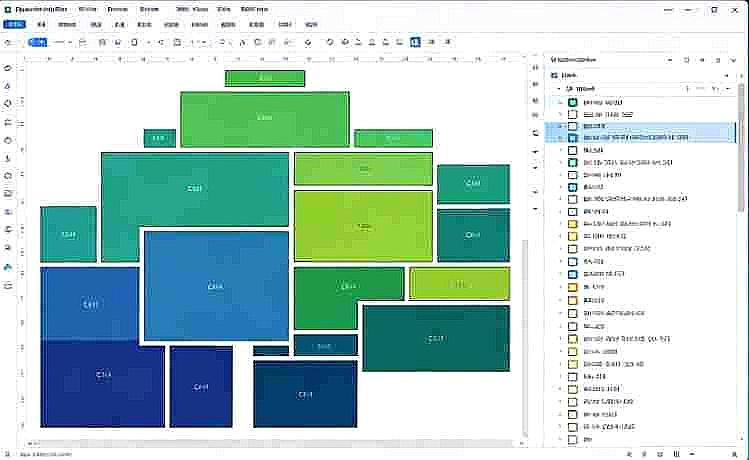This screenshot has width=749, height=460.
Task: Click the blue filled button at toolbar's left start
Action: coord(37,42)
